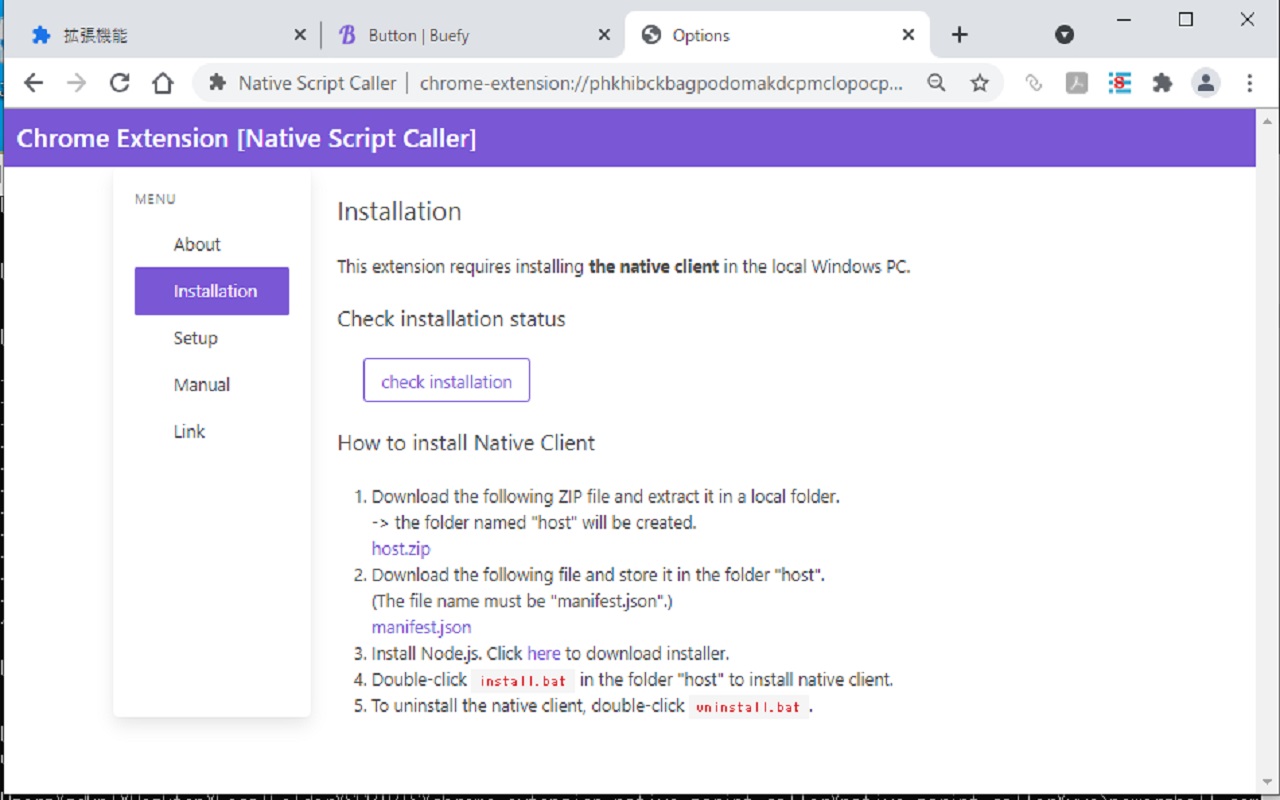This screenshot has height=800, width=1280.
Task: Open a new tab with the plus button
Action: (959, 34)
